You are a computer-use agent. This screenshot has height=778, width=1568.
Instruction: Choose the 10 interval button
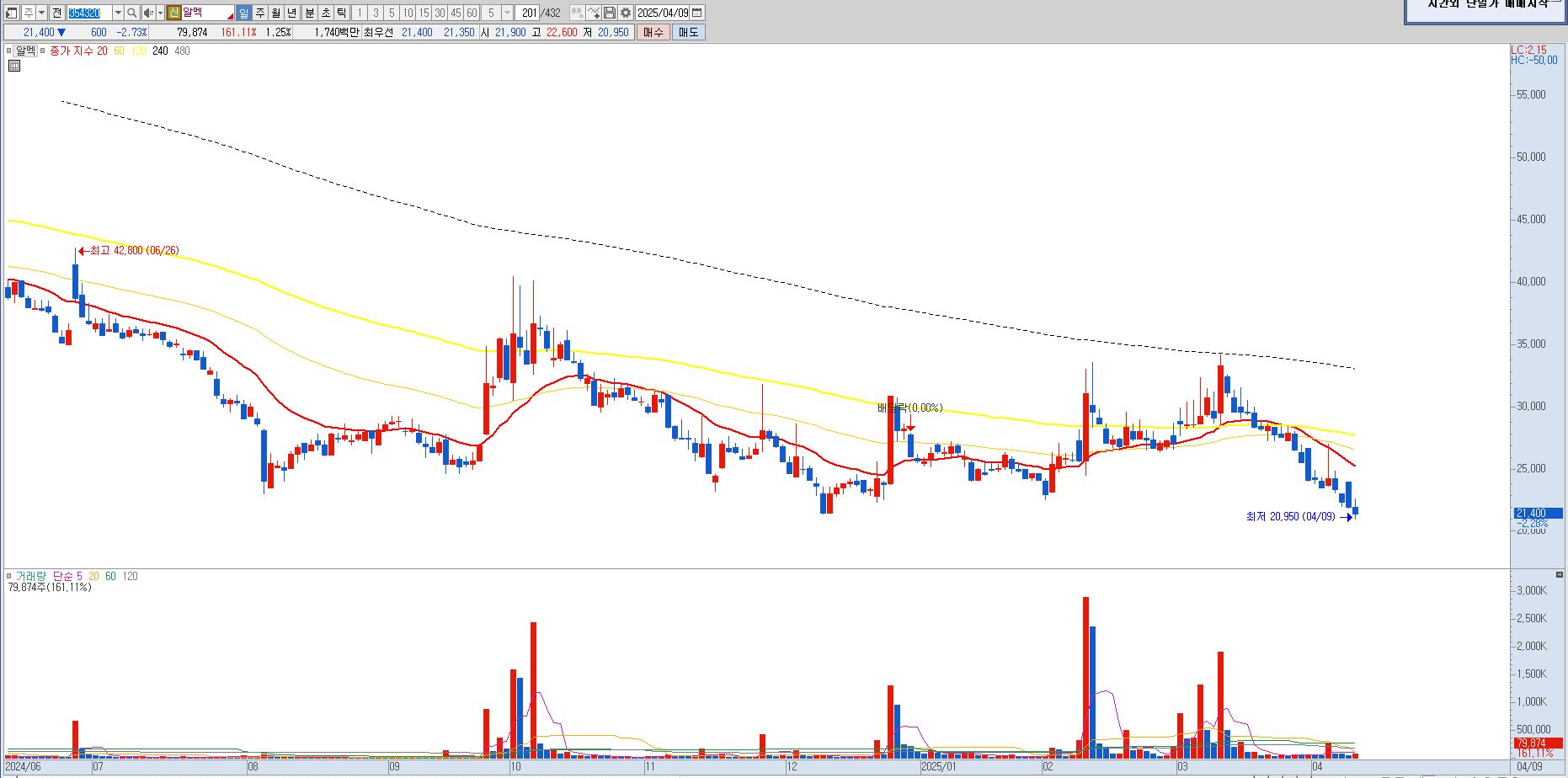point(408,13)
